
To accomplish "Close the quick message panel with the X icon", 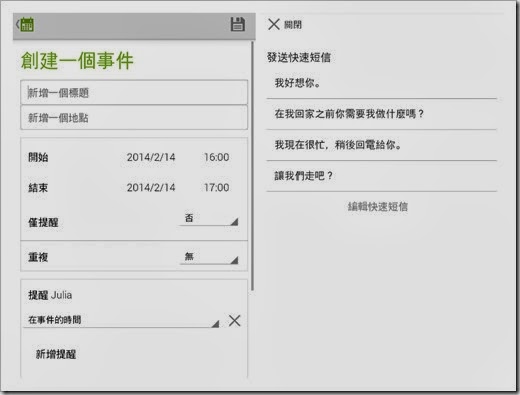I will click(274, 24).
